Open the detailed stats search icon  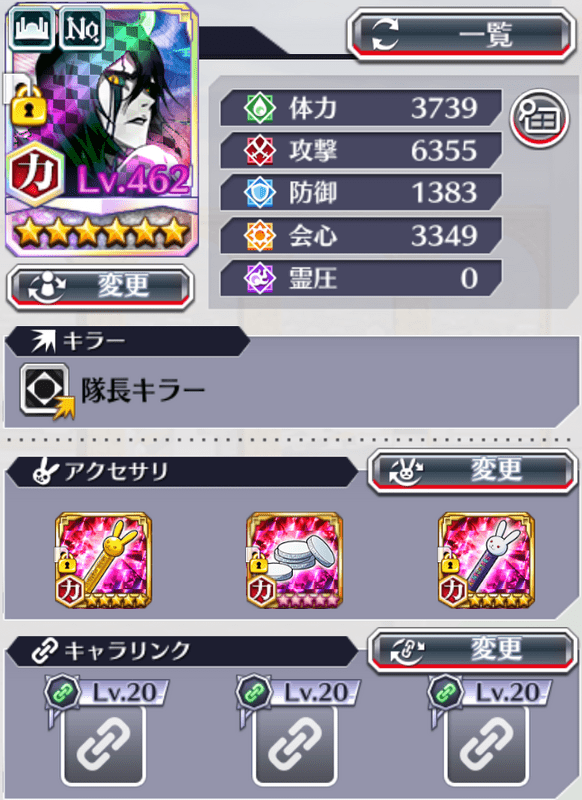coord(539,118)
